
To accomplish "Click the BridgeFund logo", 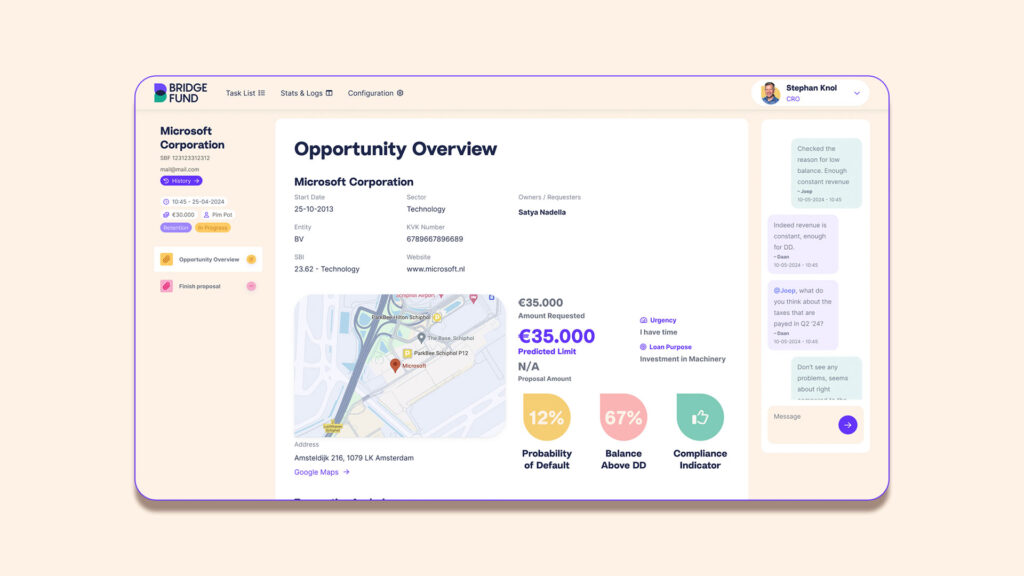I will pyautogui.click(x=180, y=93).
